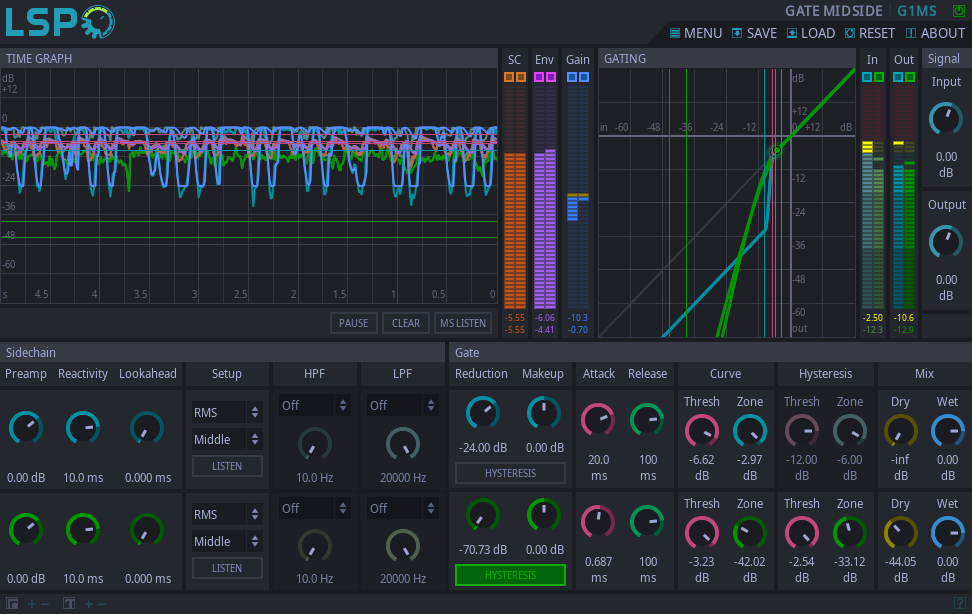Click the UI scaling icon in bottom bar
The width and height of the screenshot is (972, 614).
pyautogui.click(x=12, y=603)
